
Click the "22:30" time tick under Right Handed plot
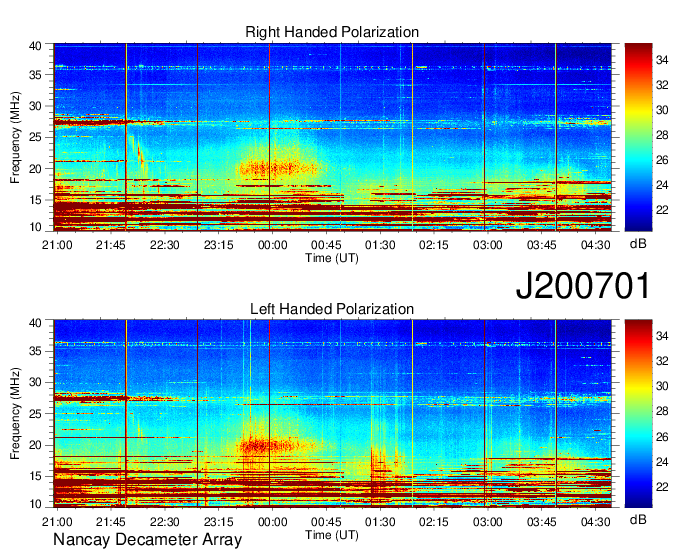(164, 245)
